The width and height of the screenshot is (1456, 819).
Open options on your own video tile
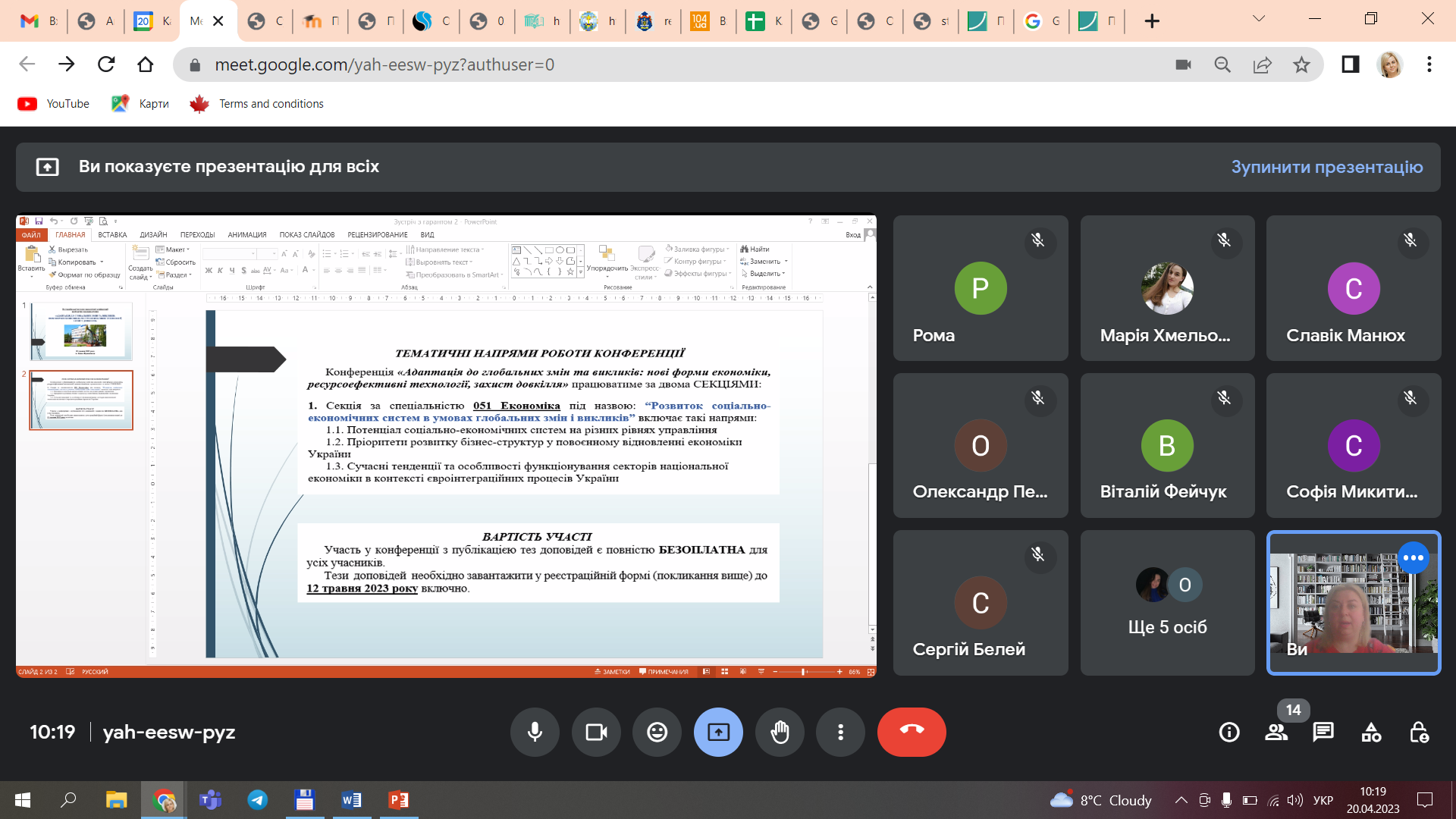point(1414,558)
